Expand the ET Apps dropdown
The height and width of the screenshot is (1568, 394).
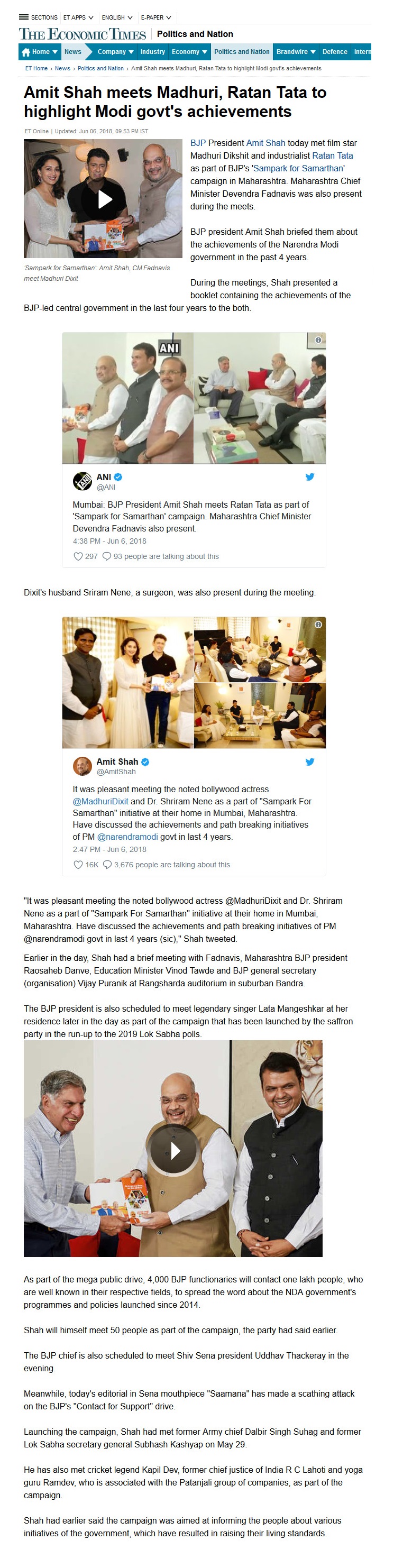(x=79, y=17)
